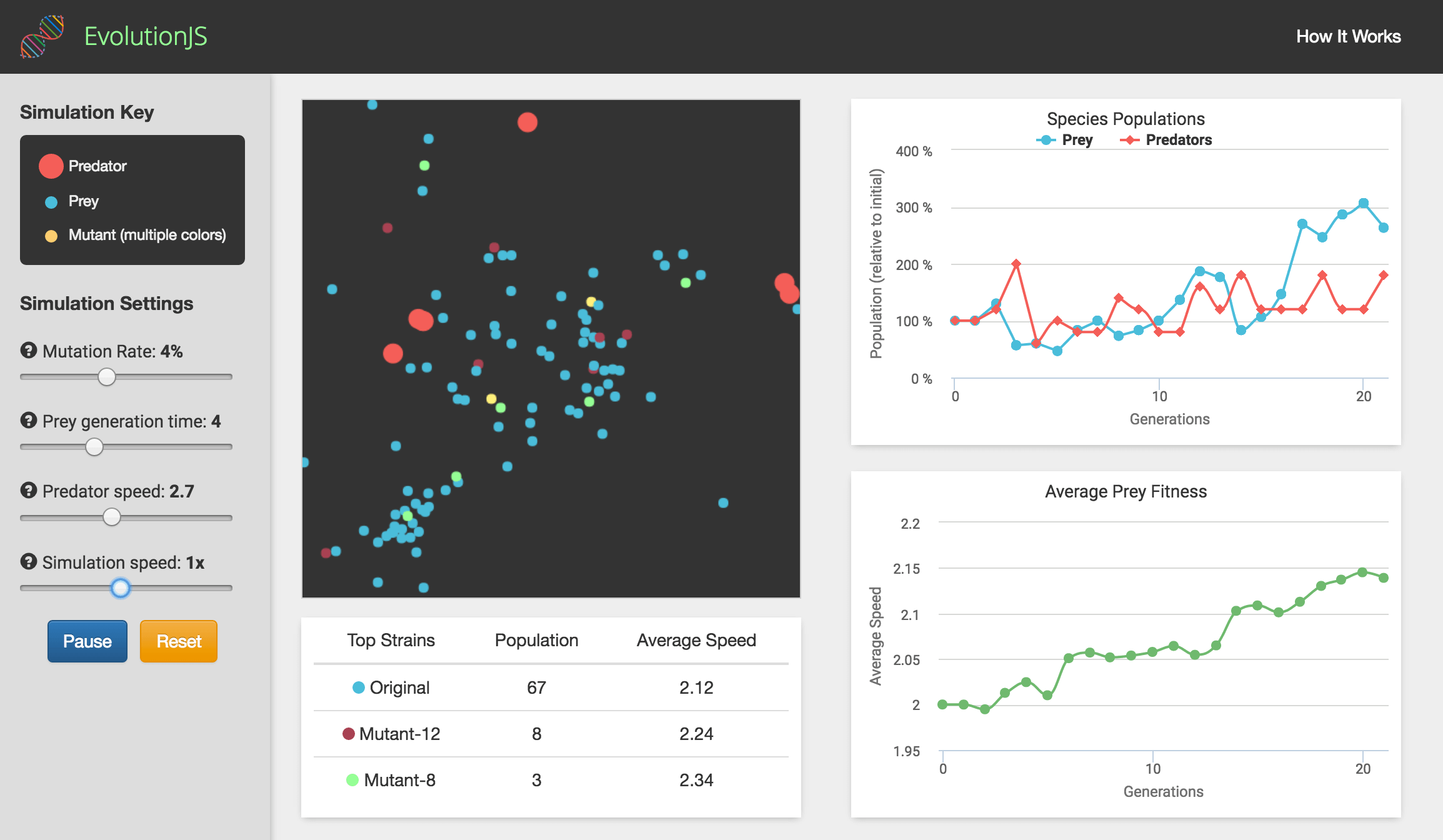Click the Mutant-8 green strain dot
The height and width of the screenshot is (840, 1443).
[352, 780]
